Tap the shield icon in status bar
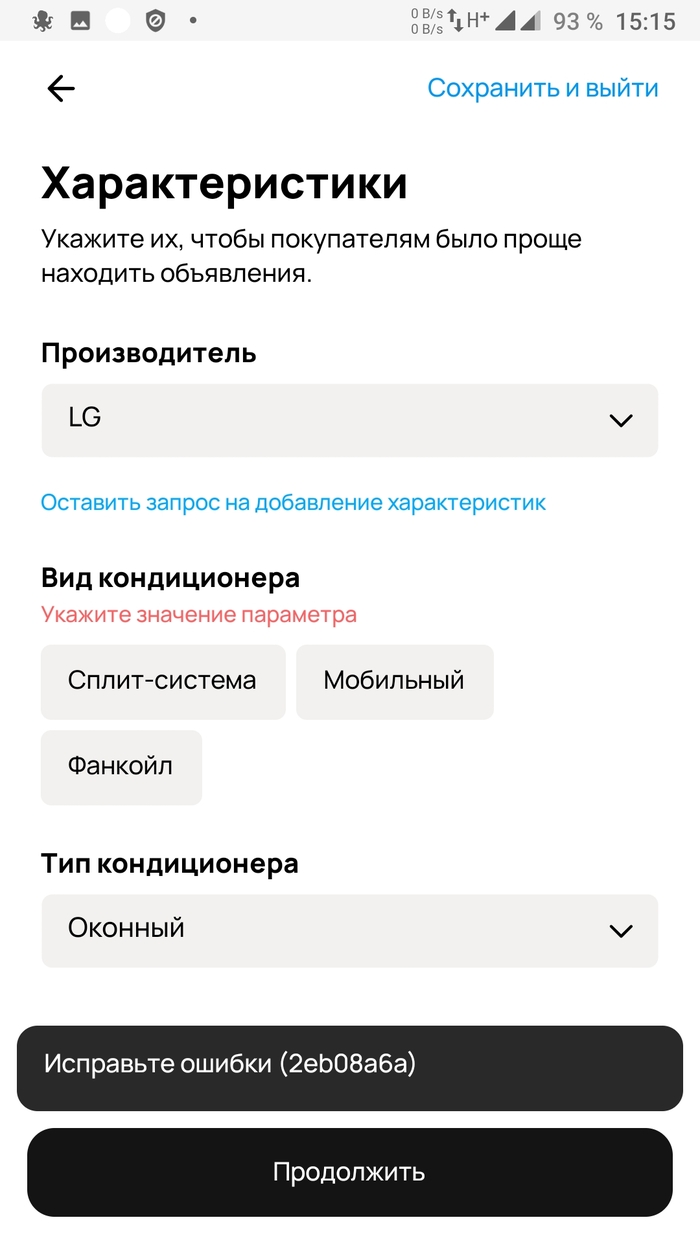 pyautogui.click(x=155, y=20)
